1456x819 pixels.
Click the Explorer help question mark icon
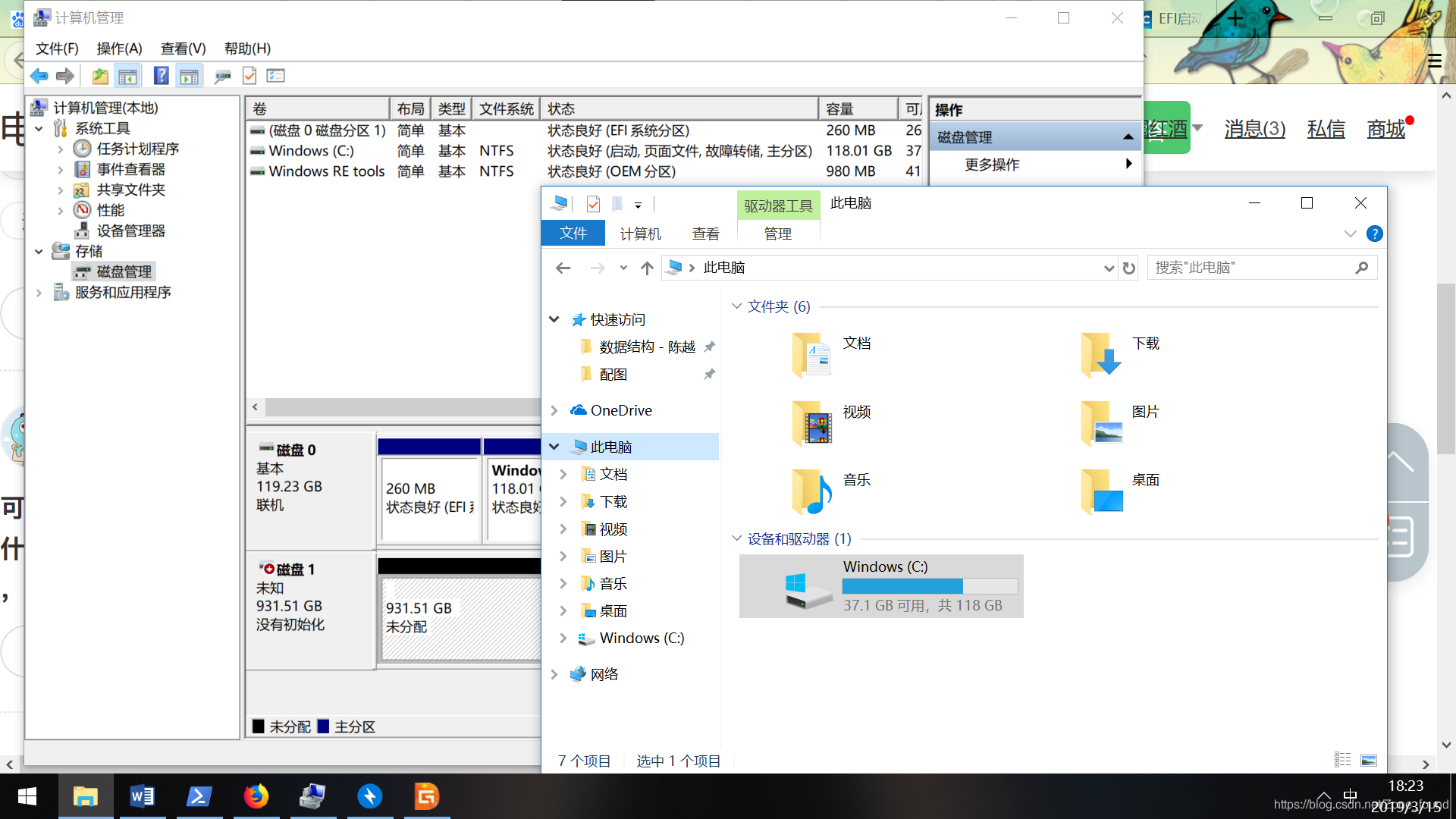[x=1374, y=234]
